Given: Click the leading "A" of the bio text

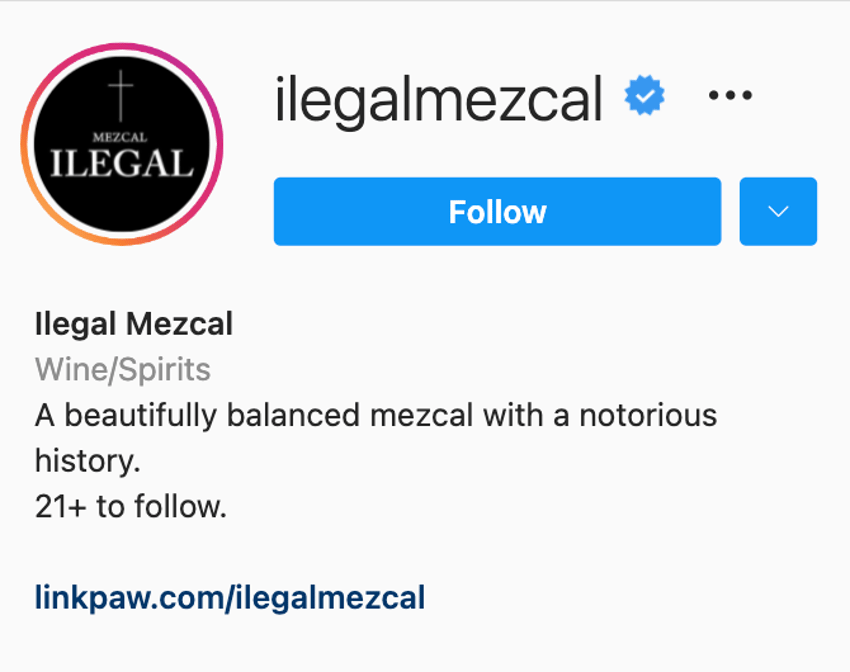Looking at the screenshot, I should tap(45, 416).
